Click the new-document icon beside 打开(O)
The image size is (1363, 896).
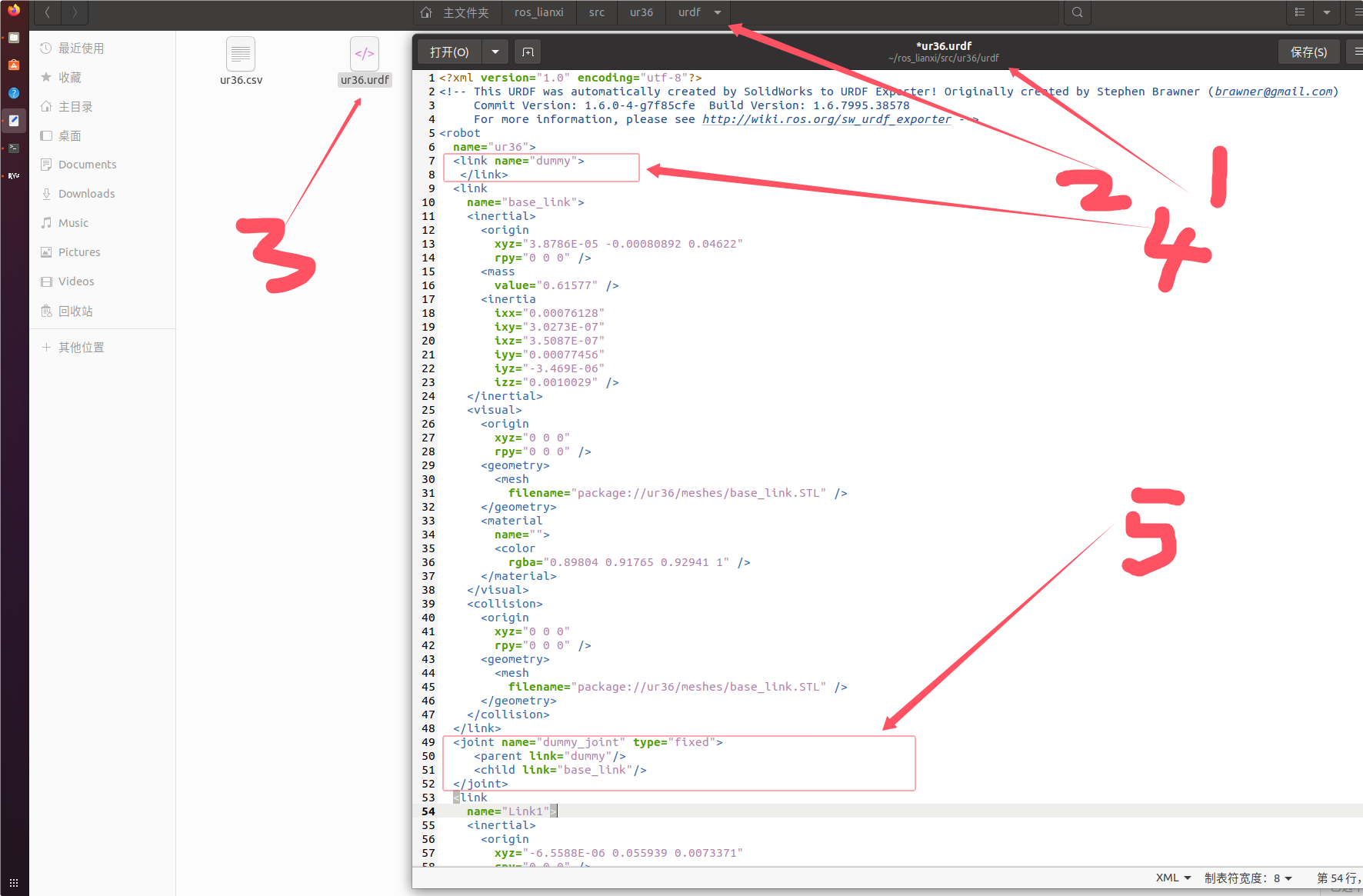point(528,52)
